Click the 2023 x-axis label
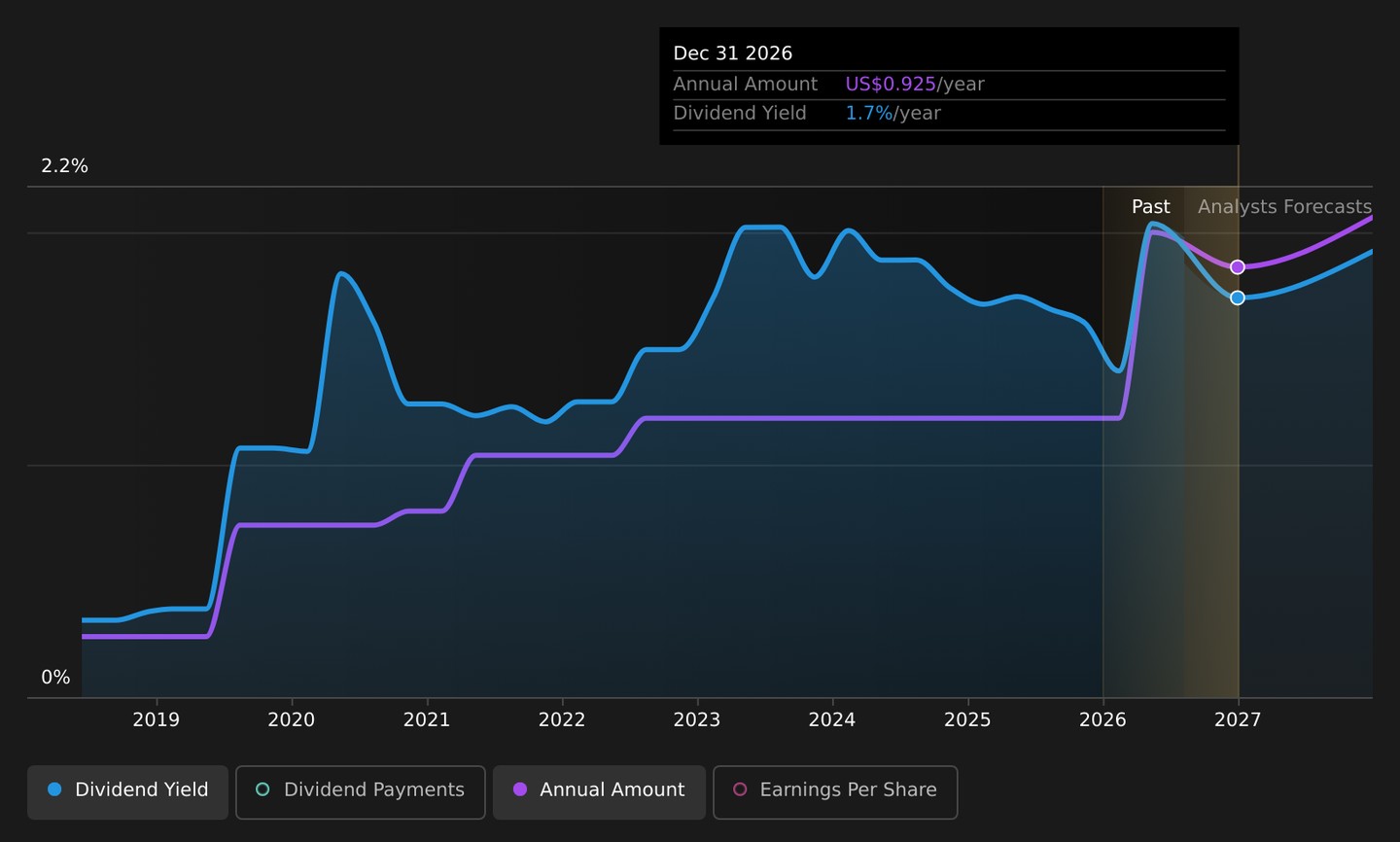Image resolution: width=1400 pixels, height=842 pixels. 697,719
